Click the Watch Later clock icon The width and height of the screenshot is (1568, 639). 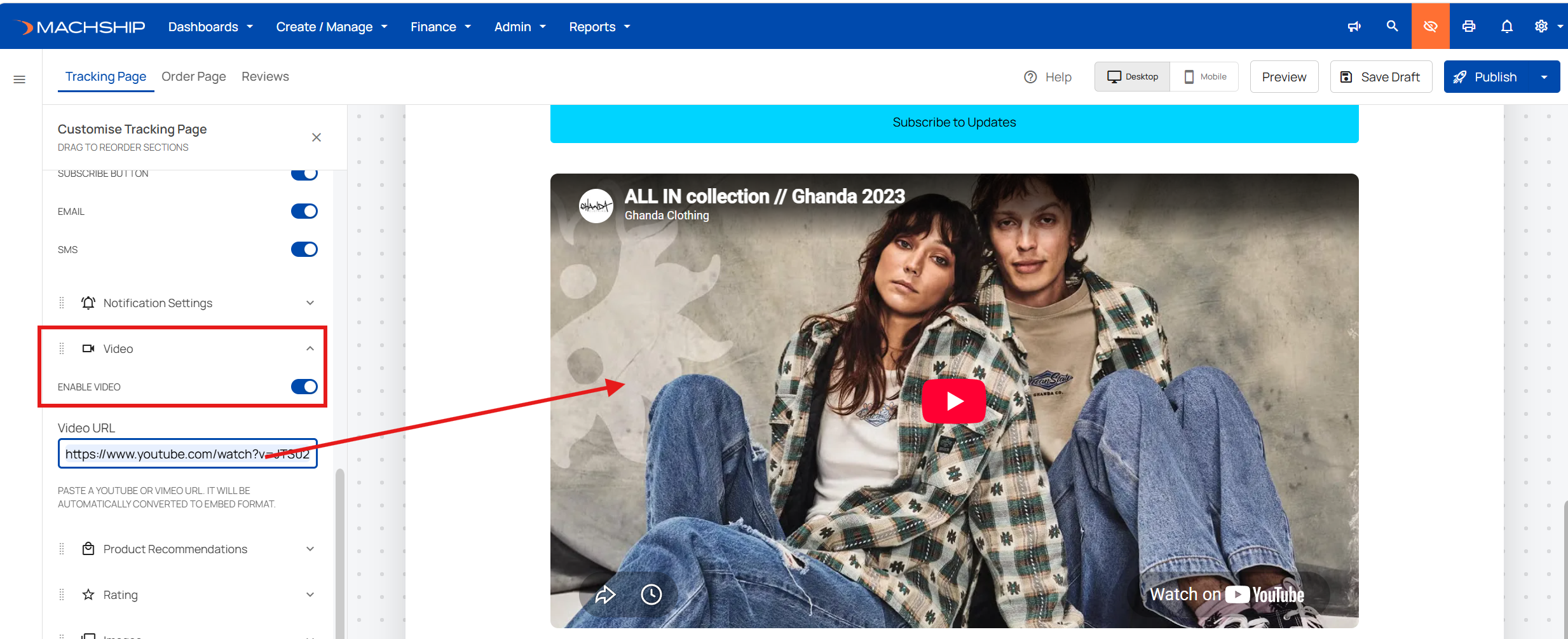(651, 594)
